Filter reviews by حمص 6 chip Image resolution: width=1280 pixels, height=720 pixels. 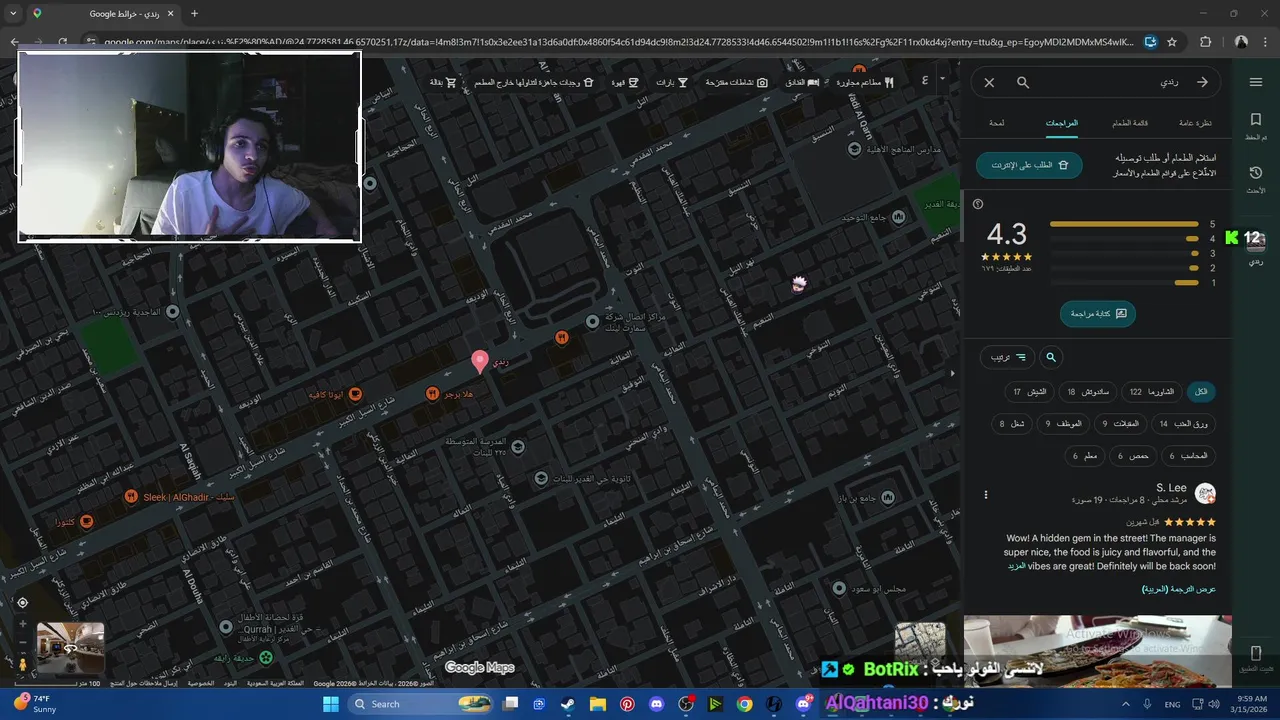point(1133,456)
